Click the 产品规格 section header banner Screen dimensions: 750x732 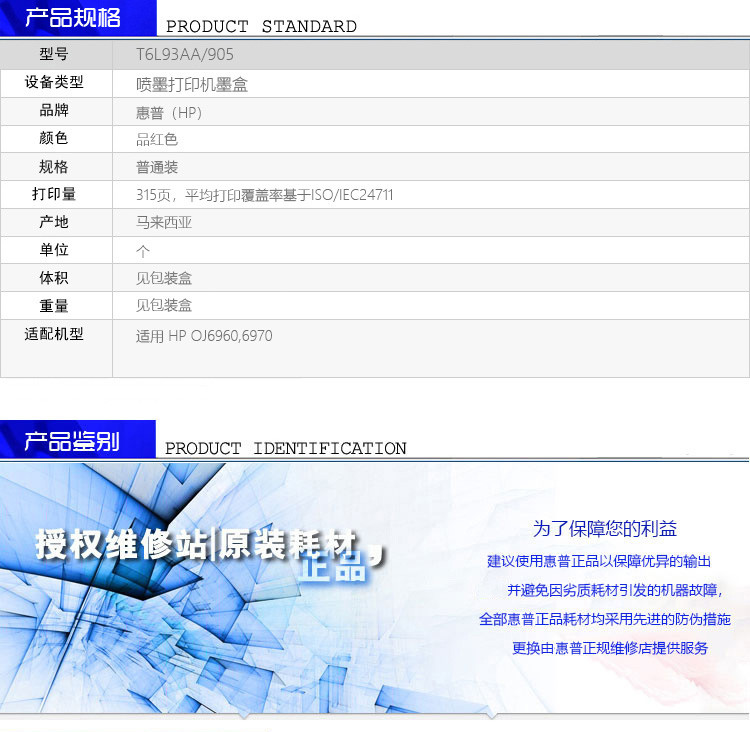(78, 18)
